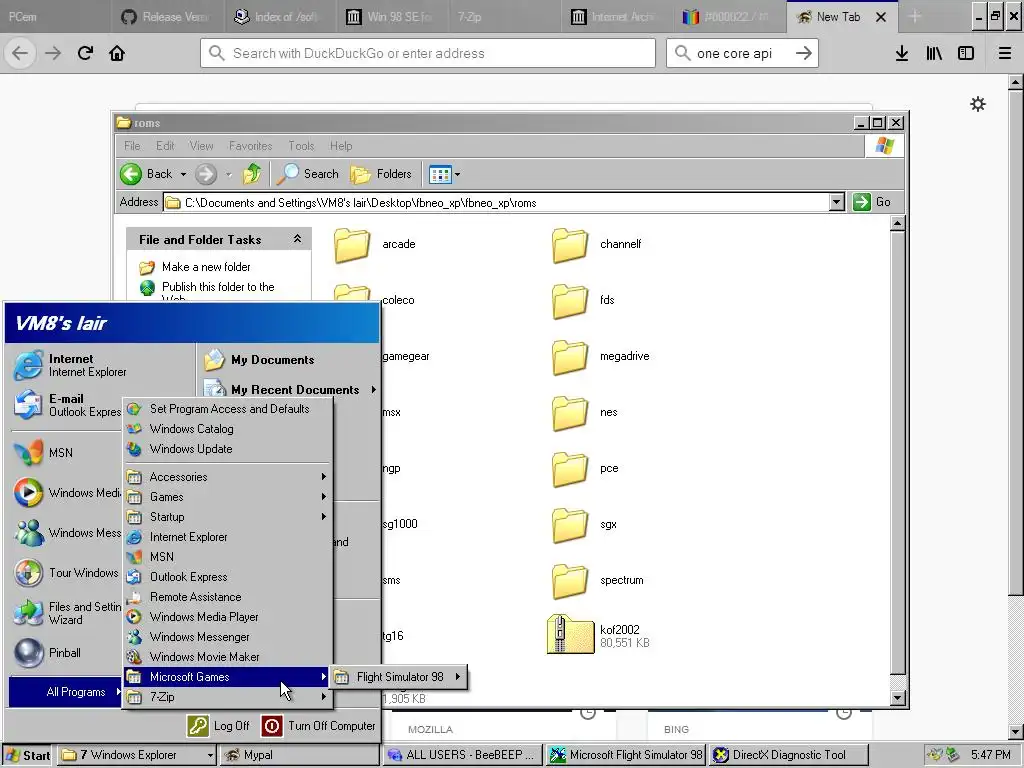Image resolution: width=1024 pixels, height=768 pixels.
Task: Expand the Flight Simulator 98 submenu
Action: coord(399,677)
